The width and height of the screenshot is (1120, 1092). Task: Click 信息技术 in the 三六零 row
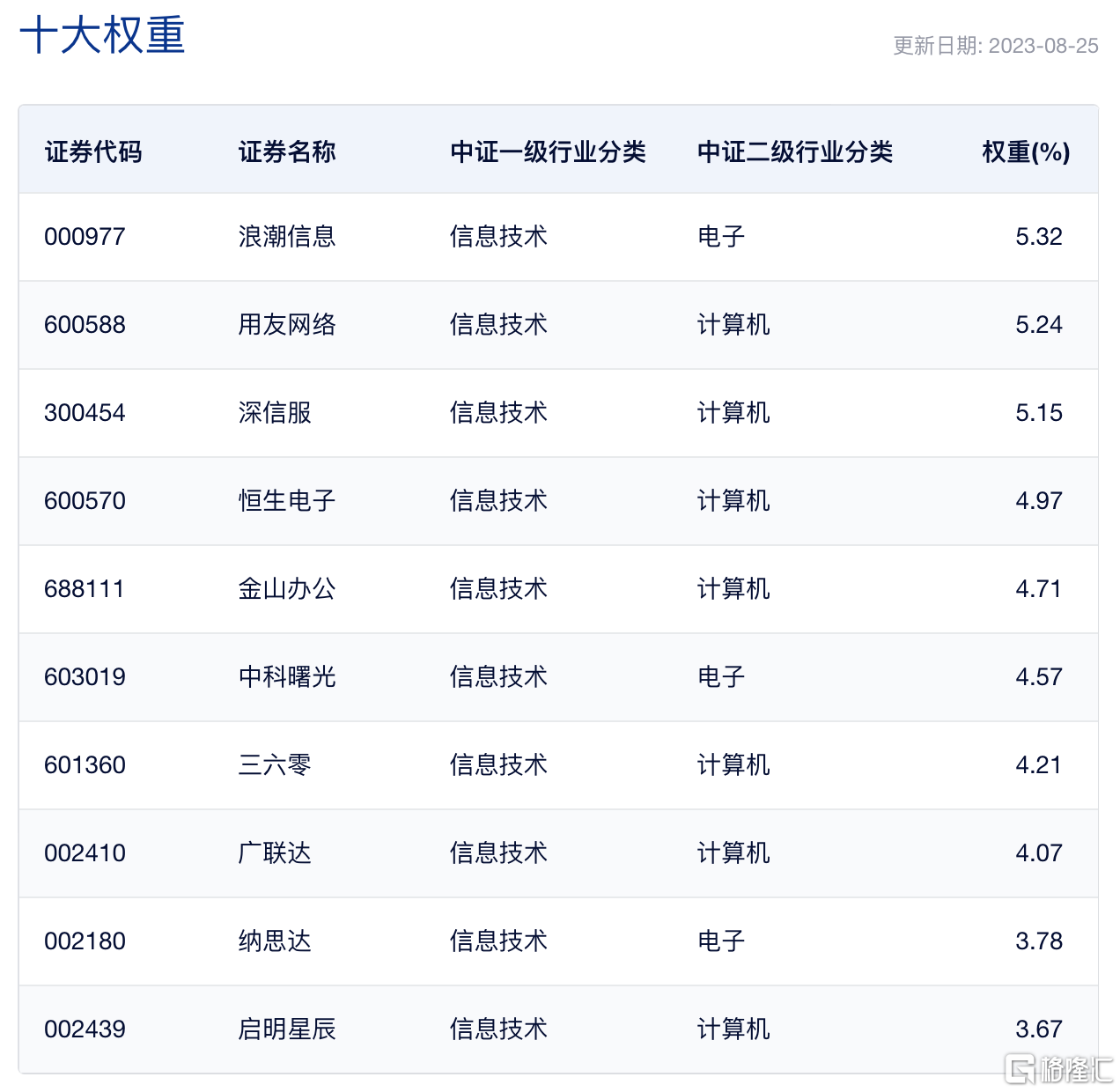click(498, 765)
